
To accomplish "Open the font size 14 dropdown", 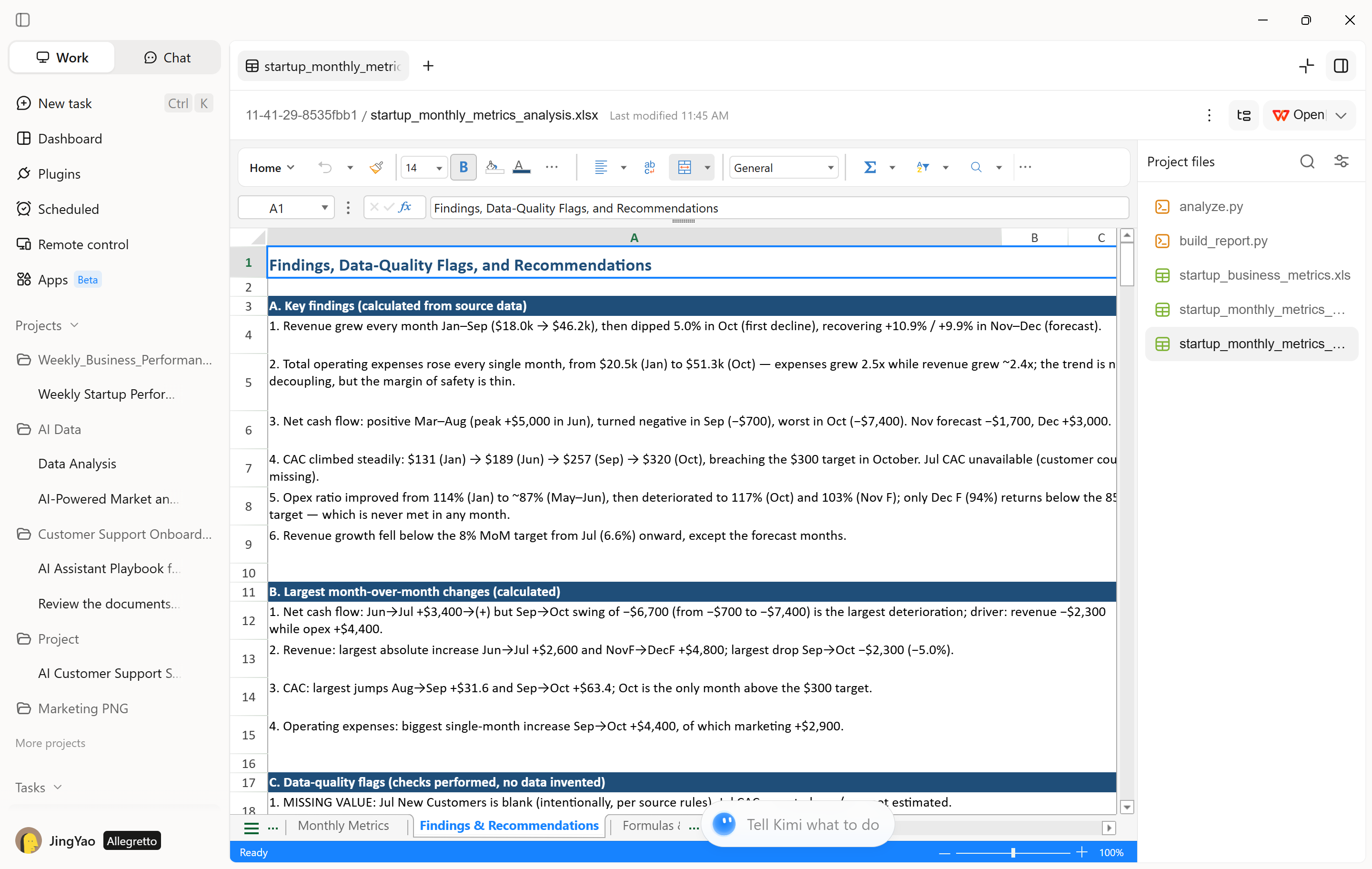I will [x=439, y=168].
